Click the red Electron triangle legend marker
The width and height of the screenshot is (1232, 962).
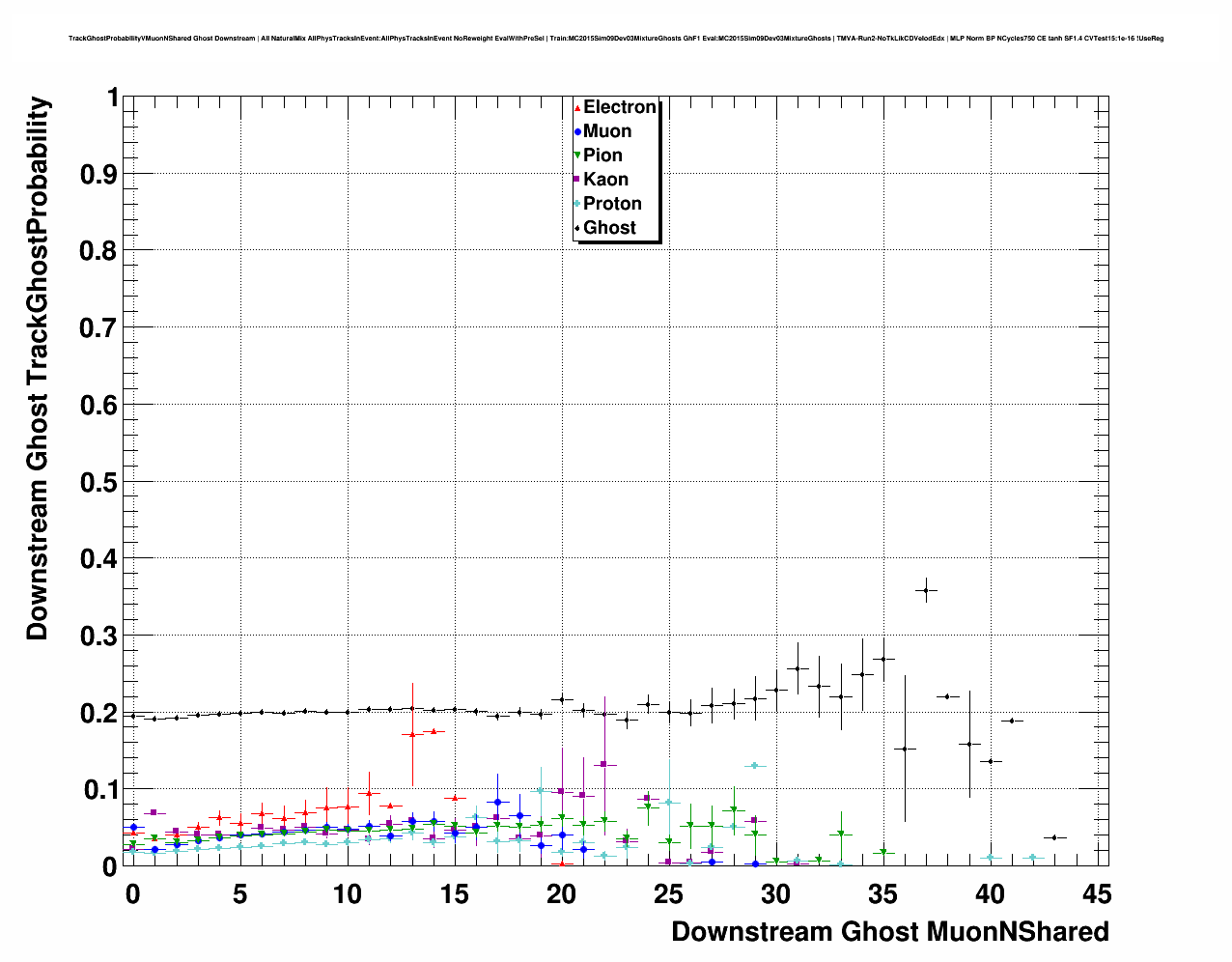click(577, 108)
